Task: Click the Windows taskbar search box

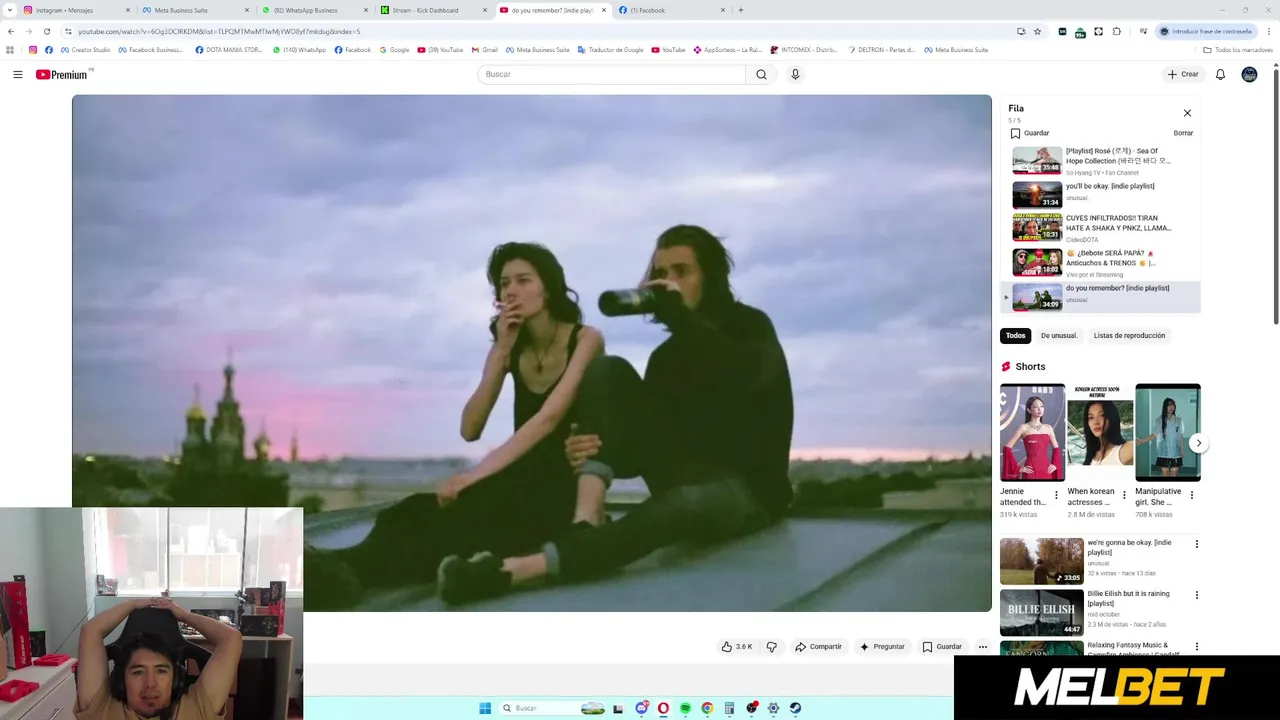Action: tap(552, 708)
